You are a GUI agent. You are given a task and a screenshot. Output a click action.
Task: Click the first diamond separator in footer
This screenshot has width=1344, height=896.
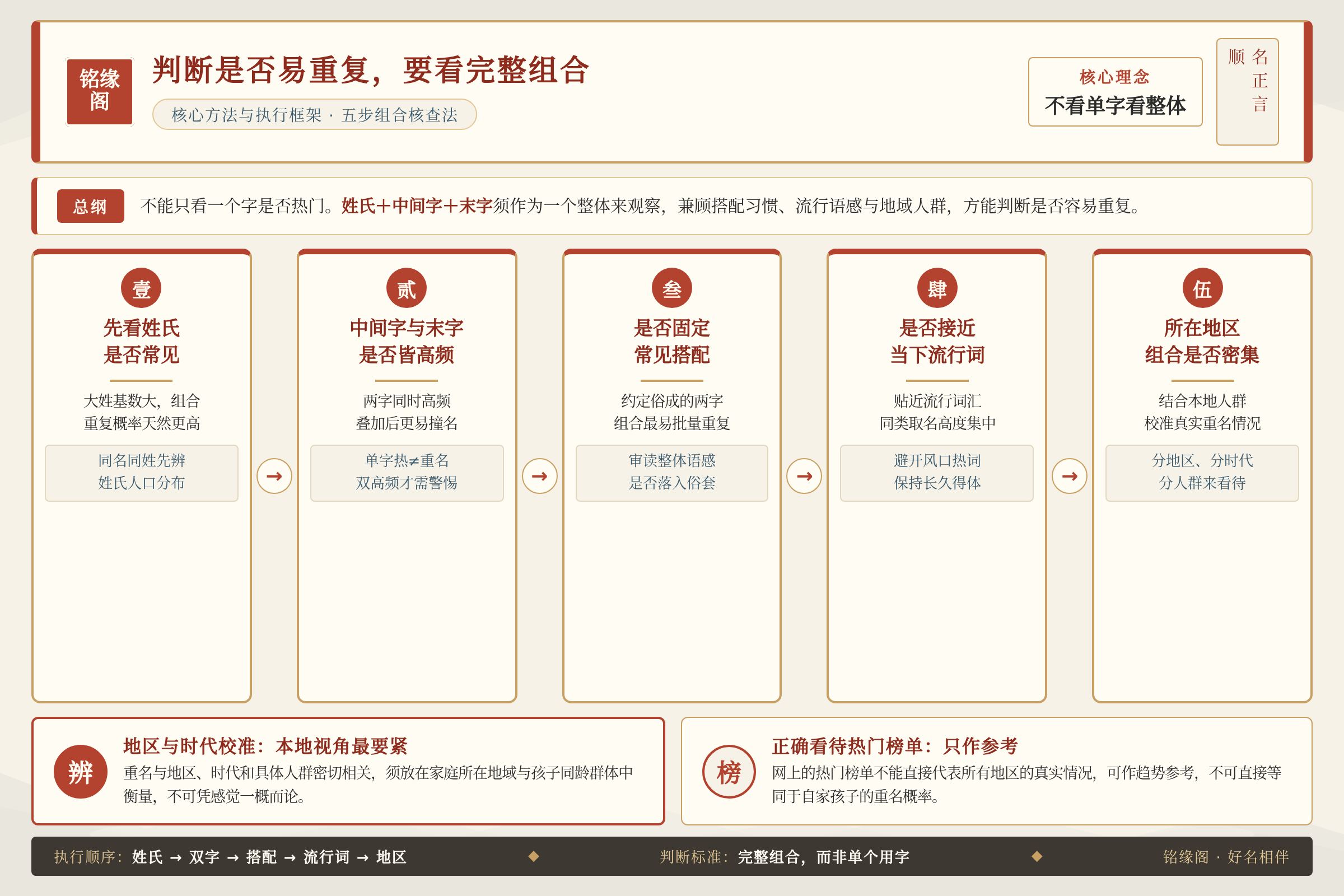(534, 856)
